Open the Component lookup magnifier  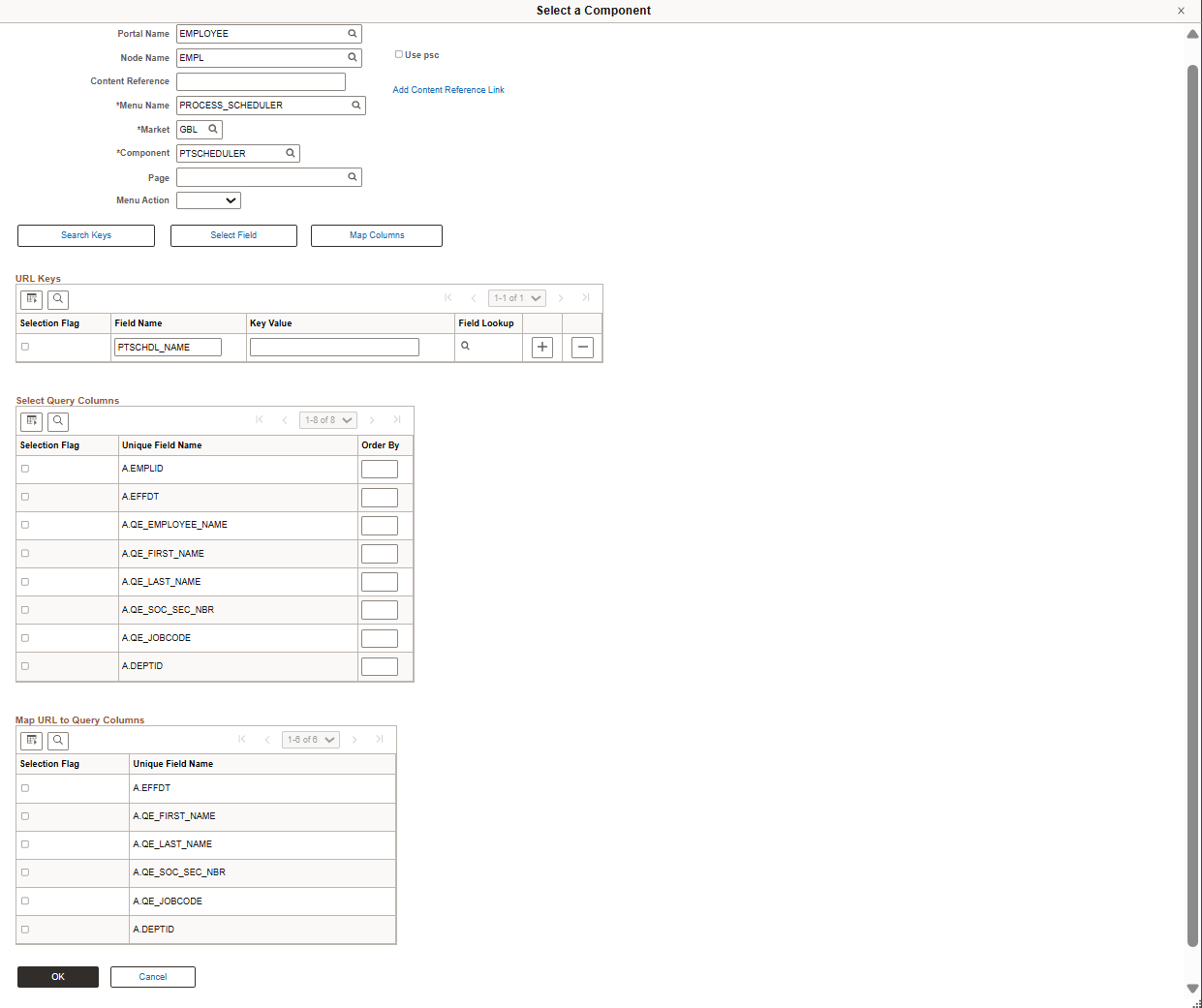pyautogui.click(x=290, y=152)
